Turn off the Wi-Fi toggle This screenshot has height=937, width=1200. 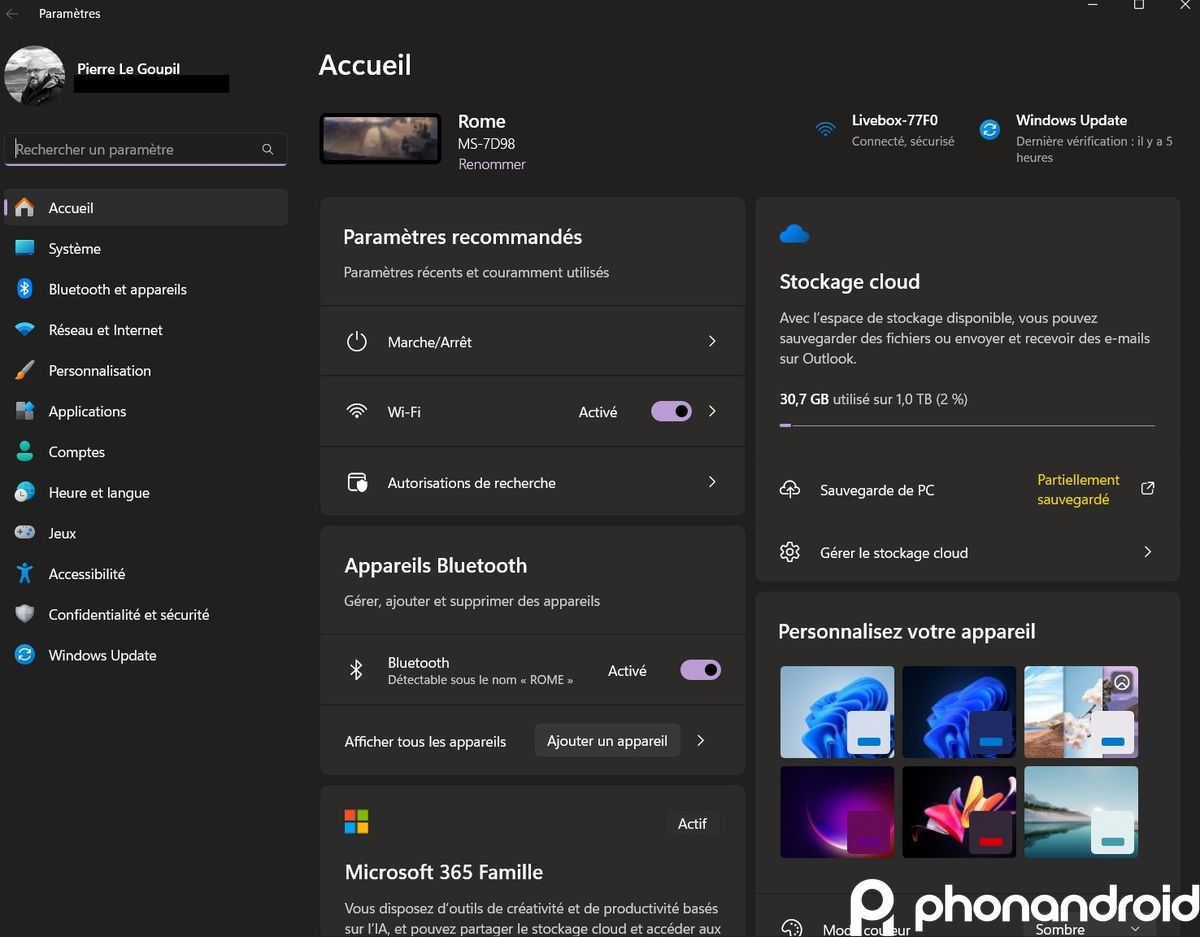671,411
